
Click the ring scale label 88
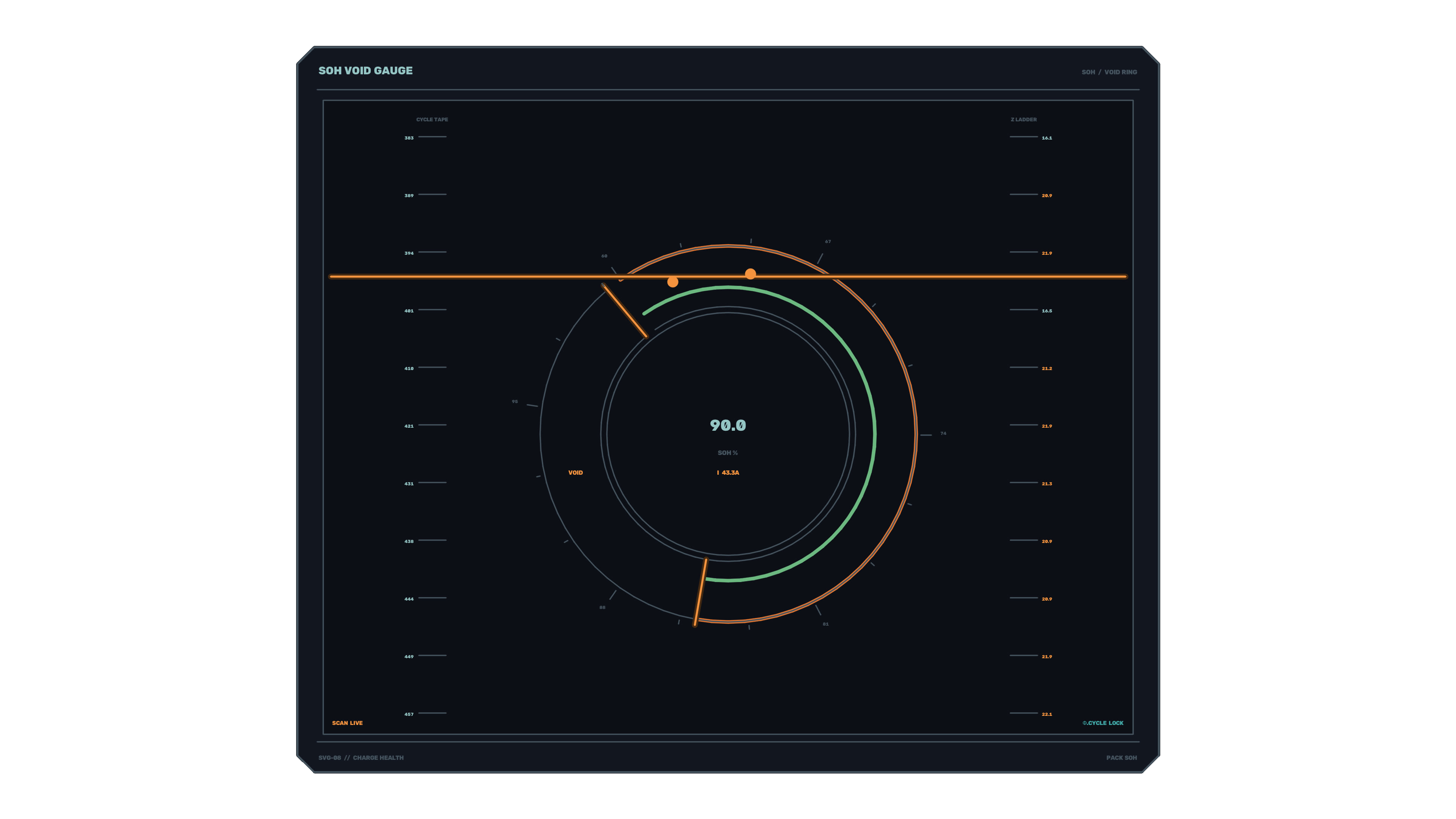tap(602, 607)
